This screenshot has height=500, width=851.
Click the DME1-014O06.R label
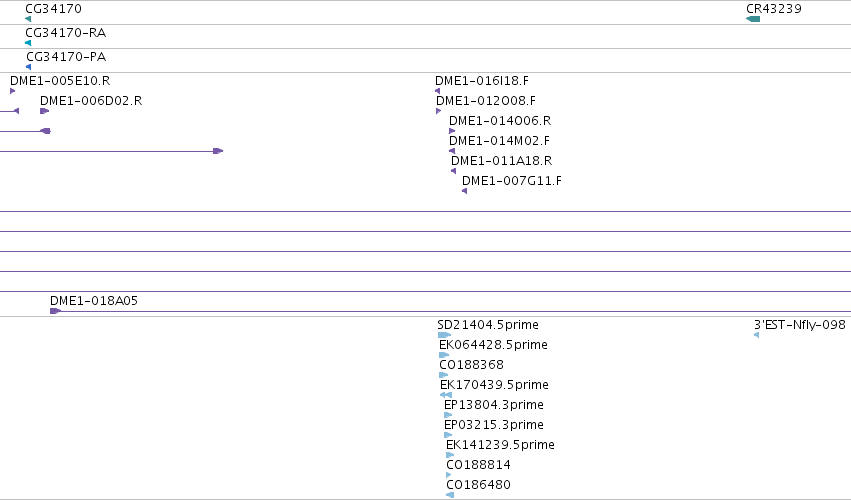coord(500,121)
